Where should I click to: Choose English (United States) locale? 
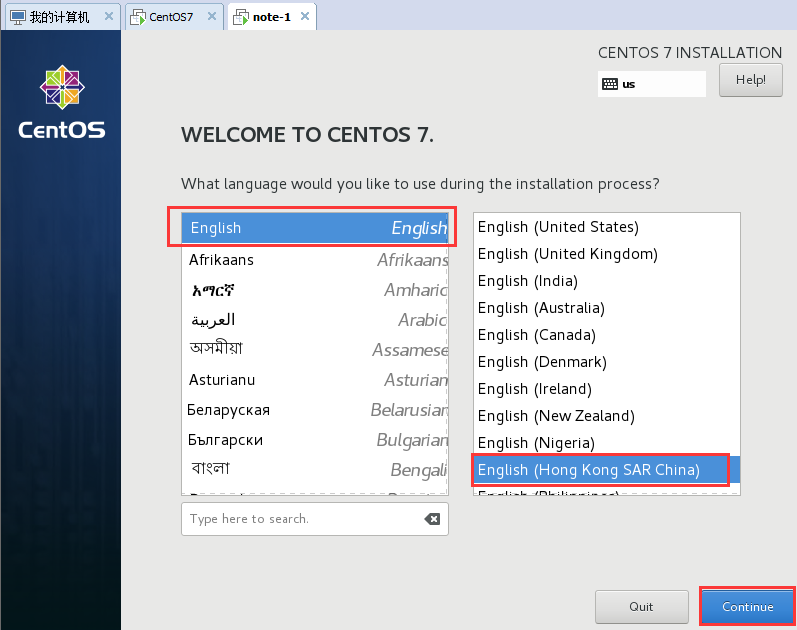point(606,227)
